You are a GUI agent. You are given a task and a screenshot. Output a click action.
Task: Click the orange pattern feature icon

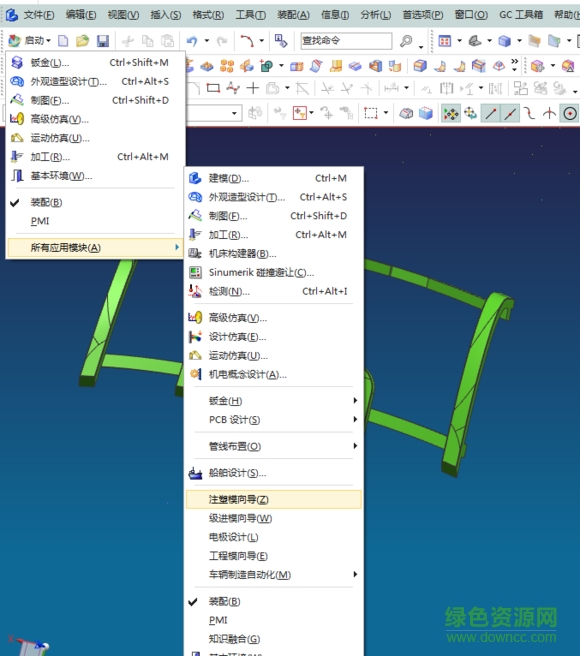[x=227, y=66]
